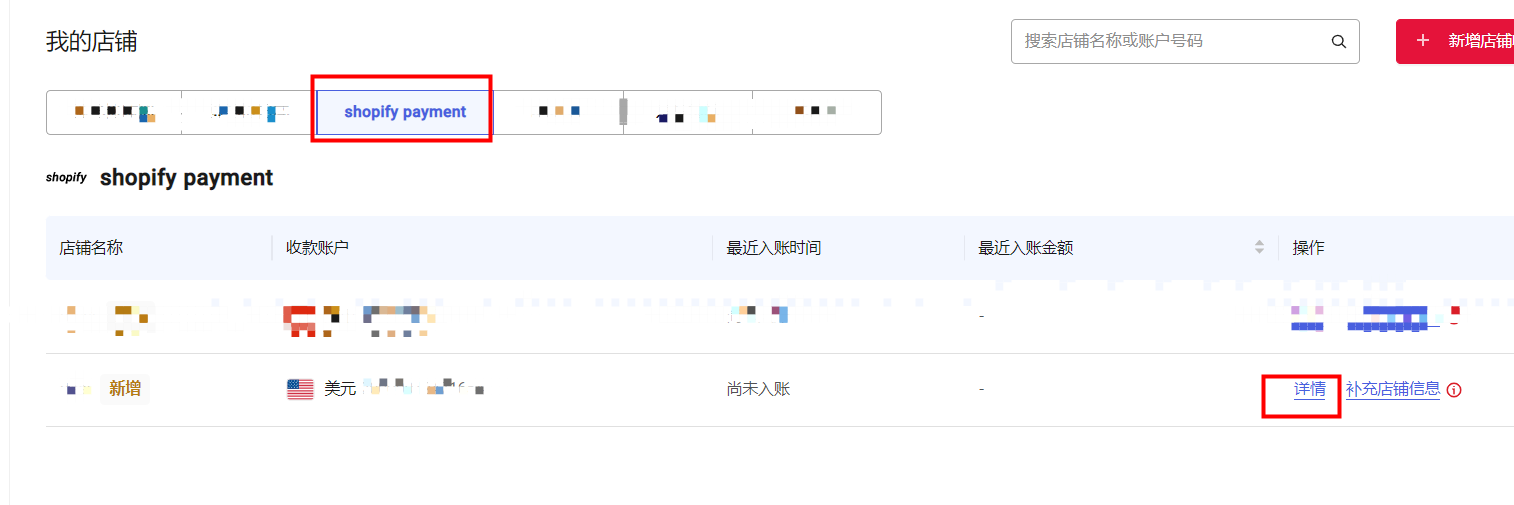The image size is (1514, 505).
Task: Click the US flag icon next to 美元
Action: 300,389
